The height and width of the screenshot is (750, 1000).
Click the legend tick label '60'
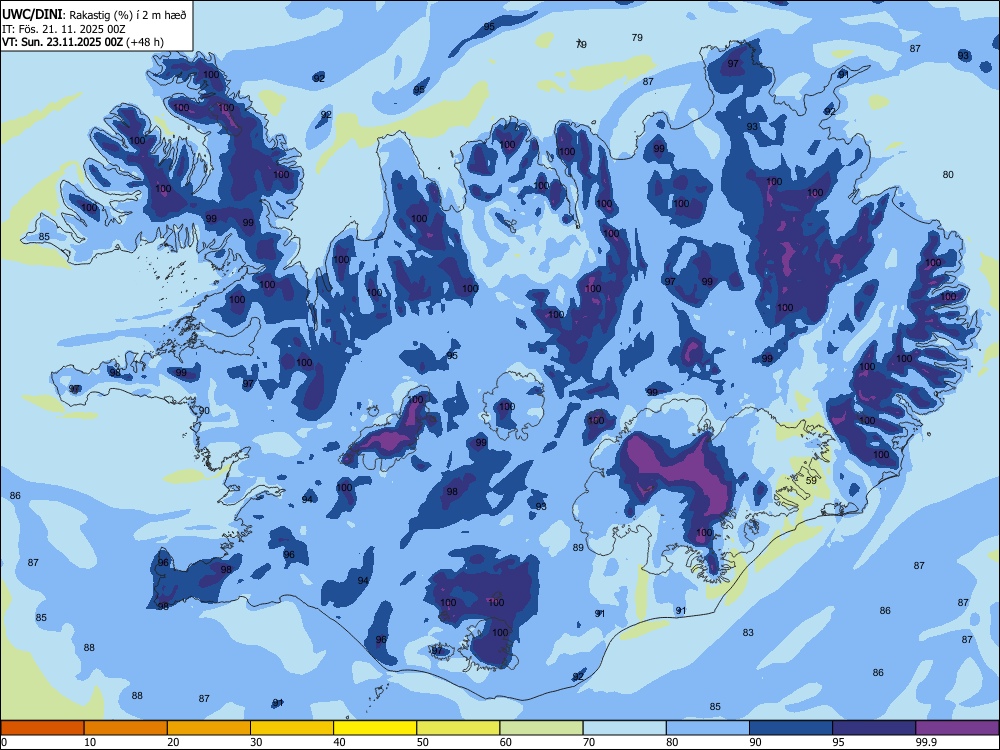pyautogui.click(x=506, y=742)
